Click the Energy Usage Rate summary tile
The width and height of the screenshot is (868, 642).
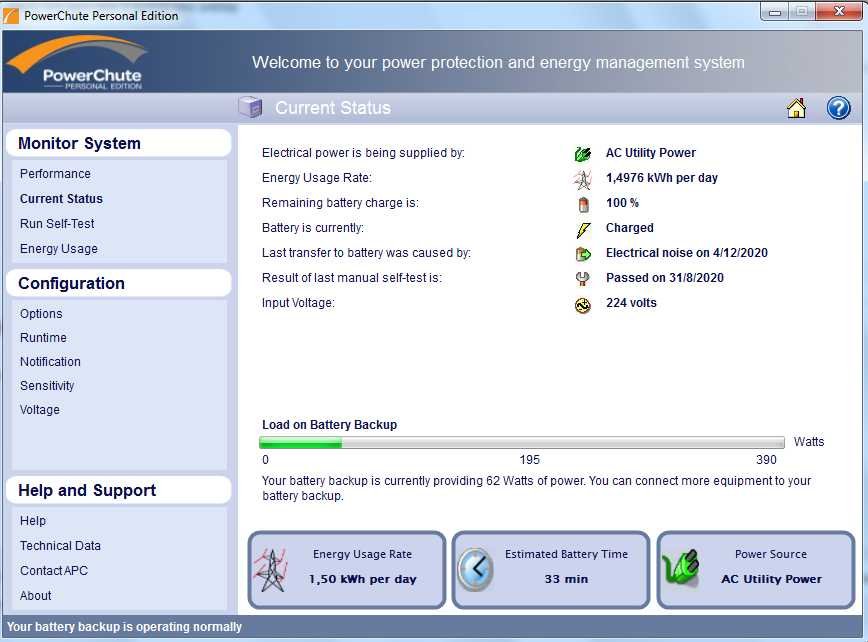click(347, 570)
